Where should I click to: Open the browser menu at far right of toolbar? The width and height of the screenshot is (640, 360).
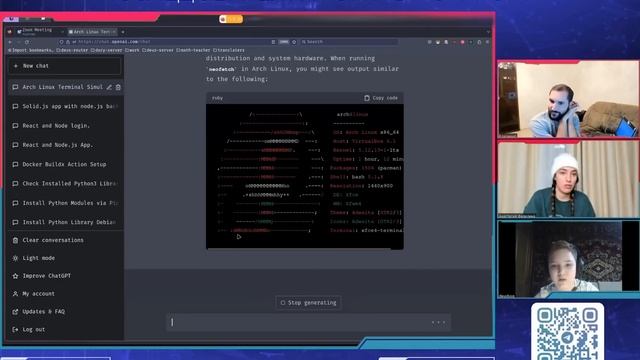[487, 42]
